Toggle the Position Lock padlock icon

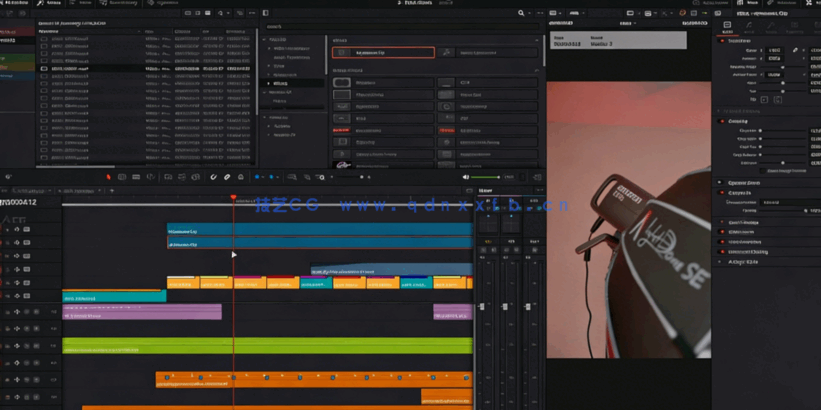241,177
